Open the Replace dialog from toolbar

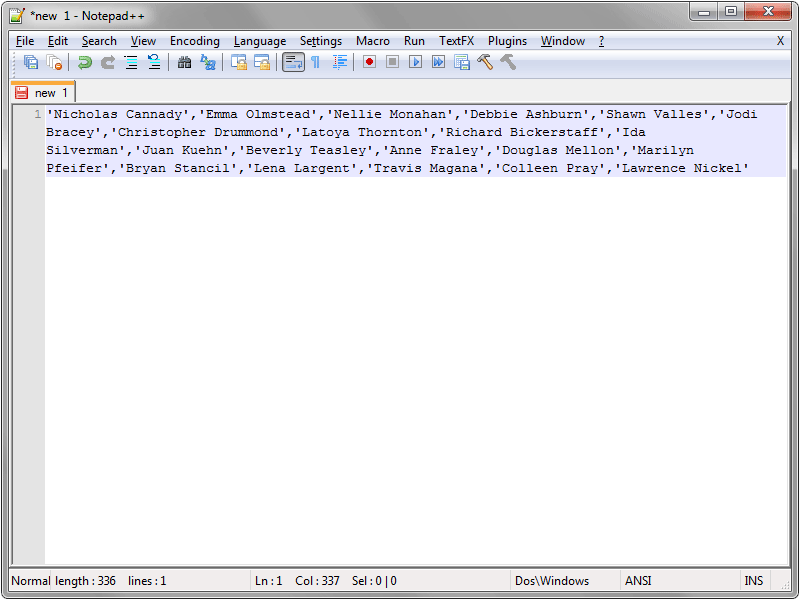point(208,62)
